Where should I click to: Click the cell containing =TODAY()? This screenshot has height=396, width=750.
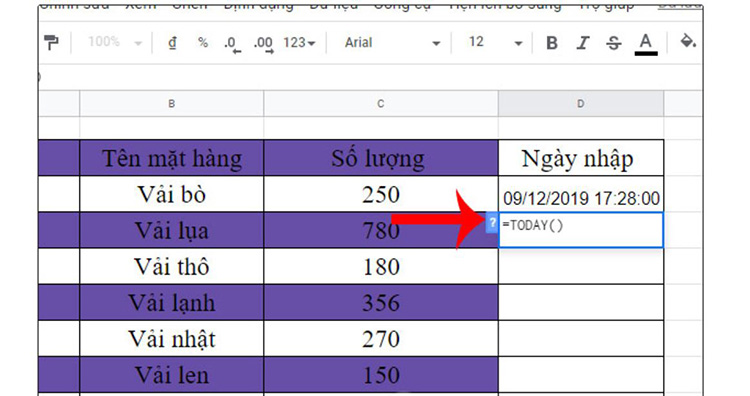pyautogui.click(x=581, y=230)
